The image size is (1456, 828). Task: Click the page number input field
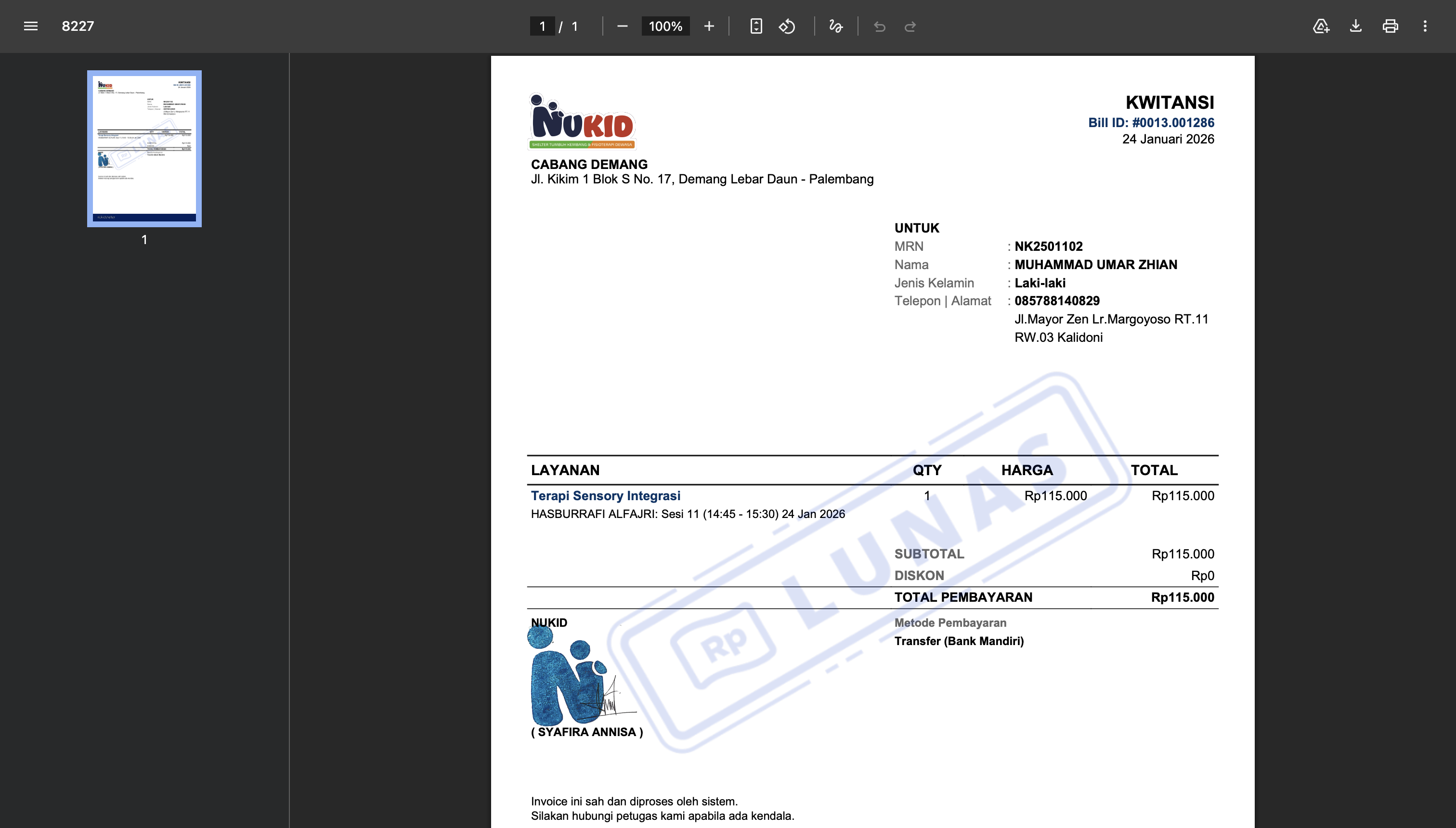542,26
